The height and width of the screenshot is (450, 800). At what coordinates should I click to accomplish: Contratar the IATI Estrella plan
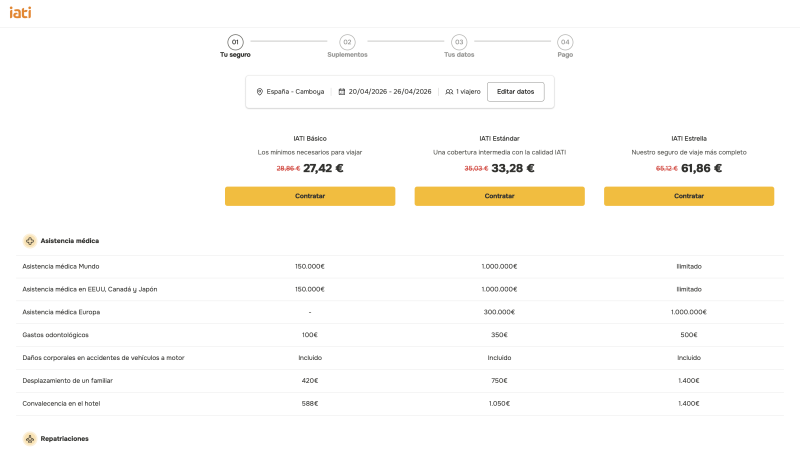tap(689, 196)
